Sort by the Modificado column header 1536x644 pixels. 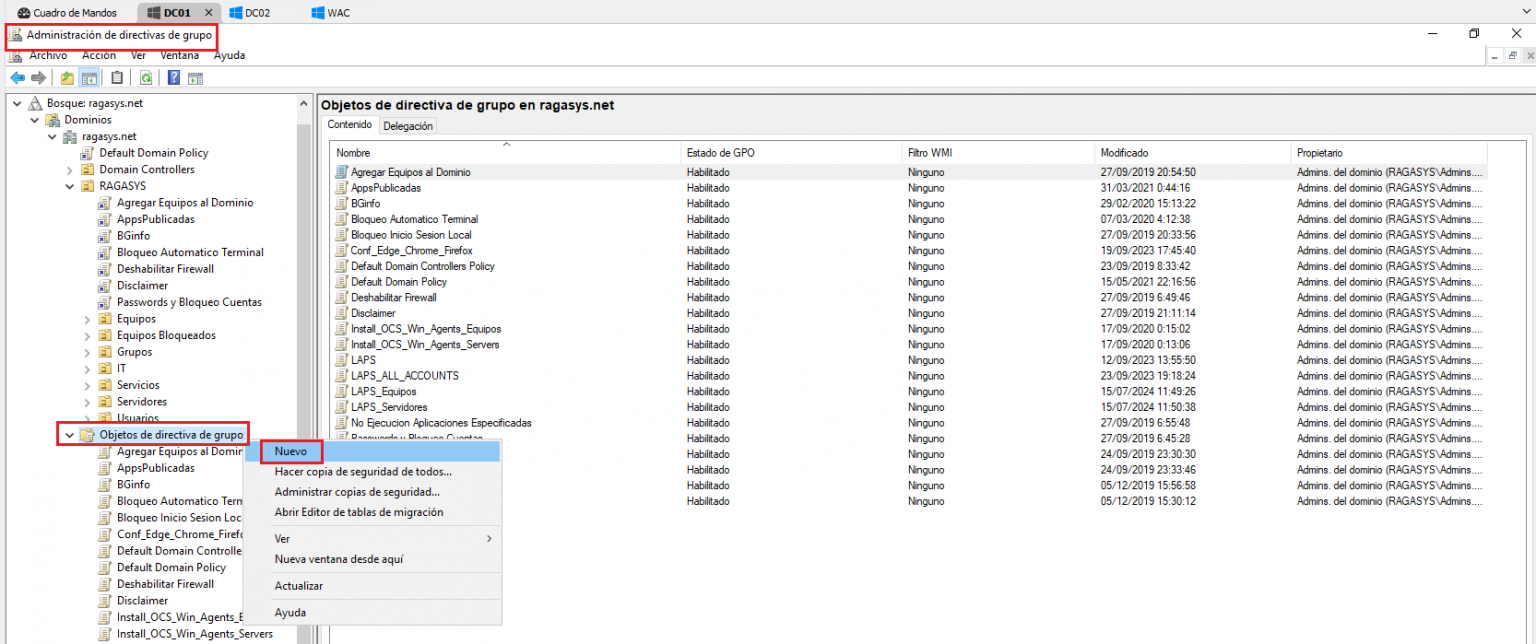[1193, 153]
